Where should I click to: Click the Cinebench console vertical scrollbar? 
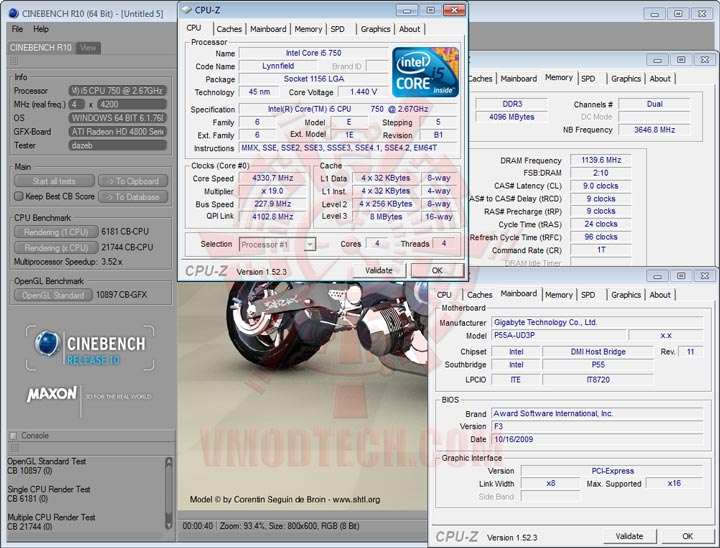coord(169,493)
